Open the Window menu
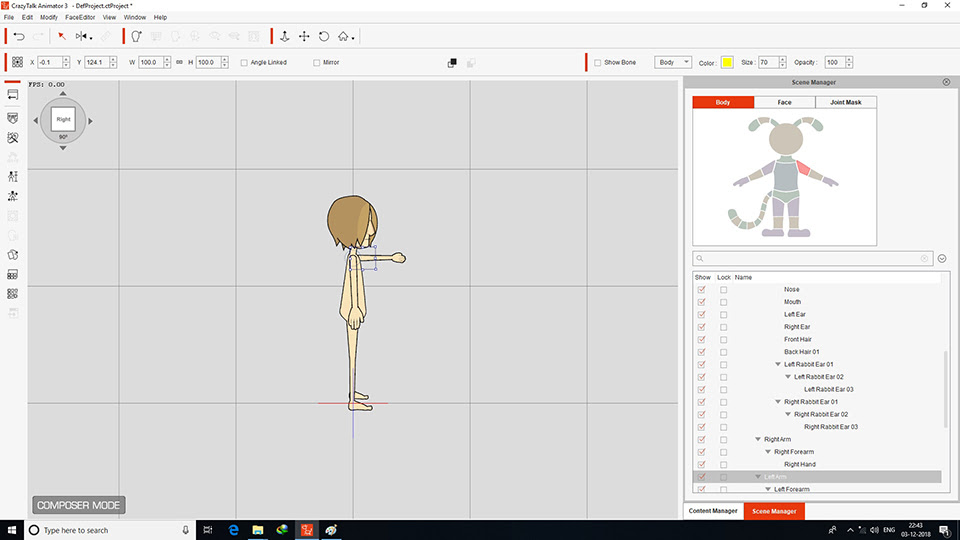Image resolution: width=960 pixels, height=540 pixels. click(135, 17)
